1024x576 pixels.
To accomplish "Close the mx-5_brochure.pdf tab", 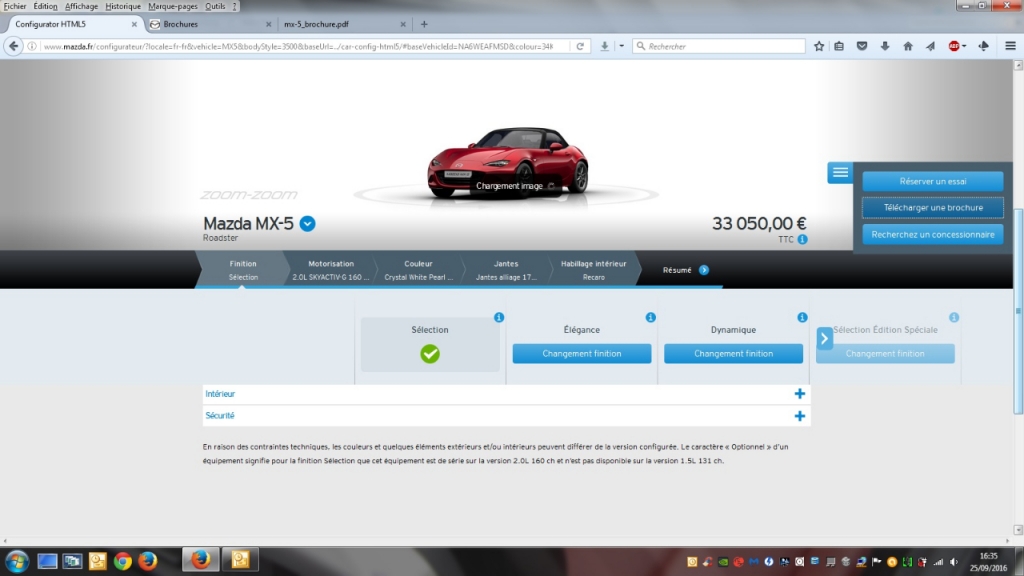I will [x=403, y=24].
